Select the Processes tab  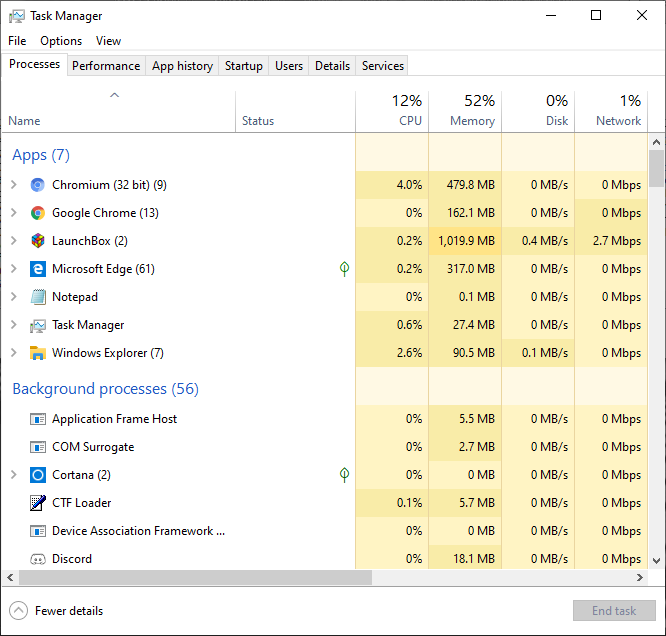pyautogui.click(x=34, y=64)
